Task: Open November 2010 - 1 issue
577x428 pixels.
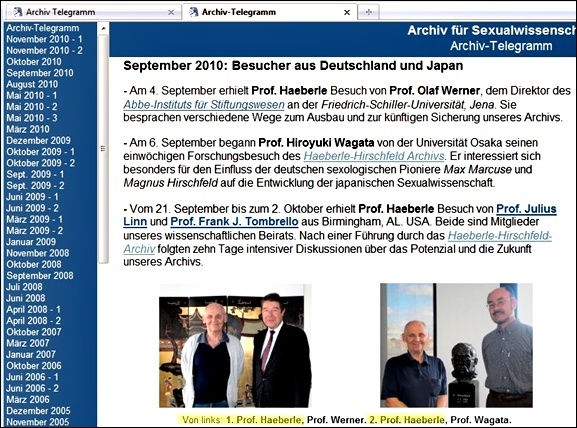Action: (x=44, y=39)
